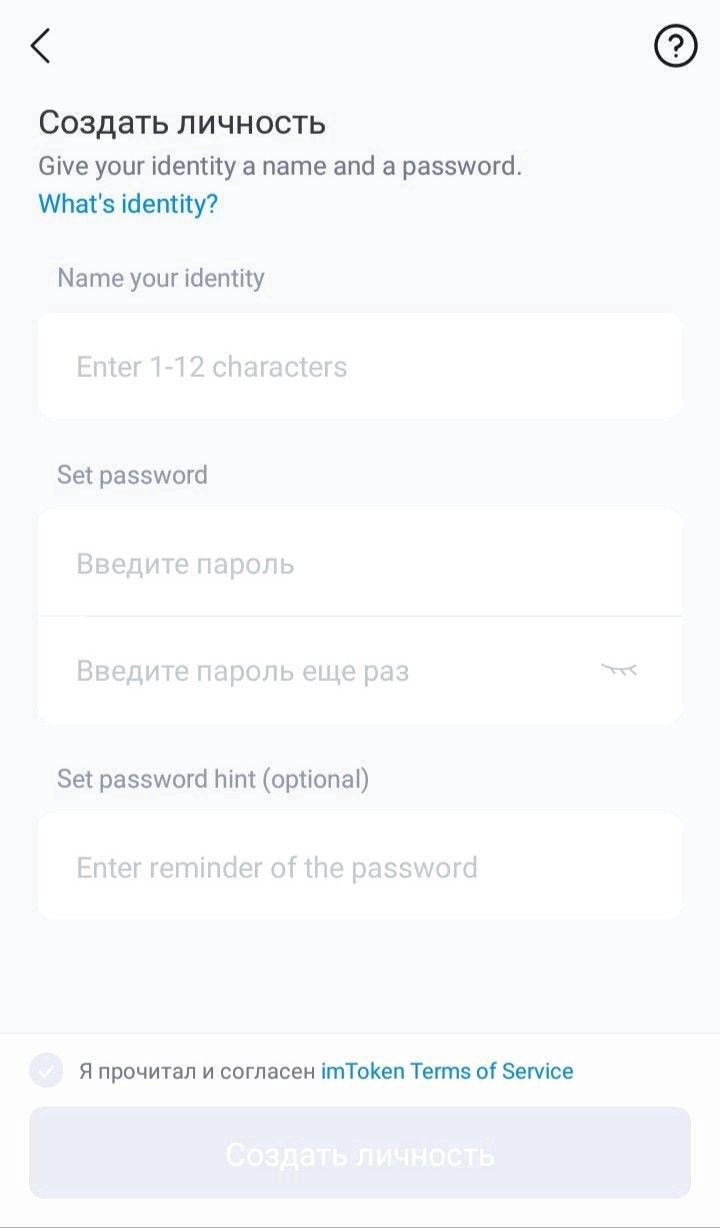Click the "Я прочитал и согласен" text
The image size is (720, 1228).
[x=197, y=1071]
